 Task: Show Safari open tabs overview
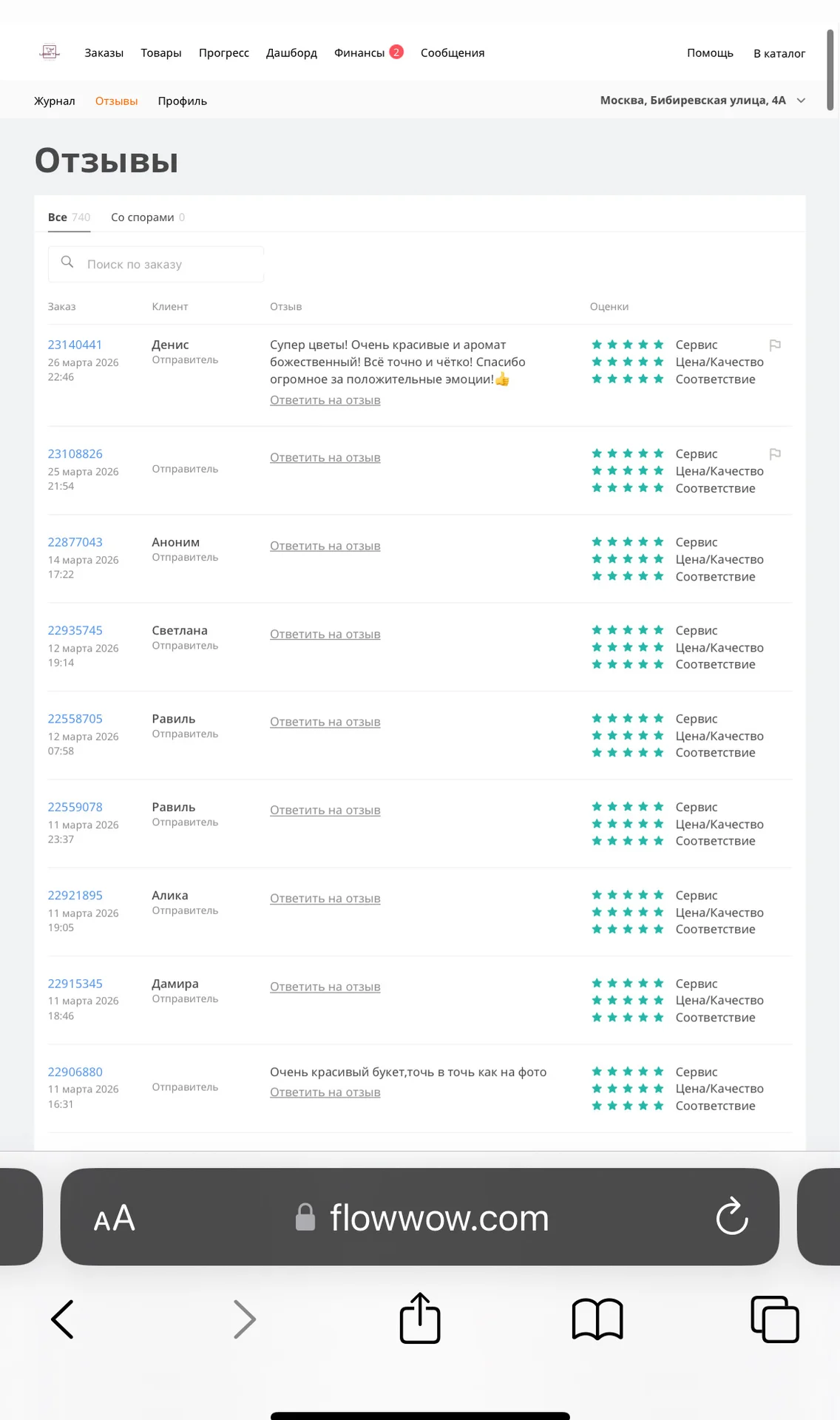point(775,1319)
